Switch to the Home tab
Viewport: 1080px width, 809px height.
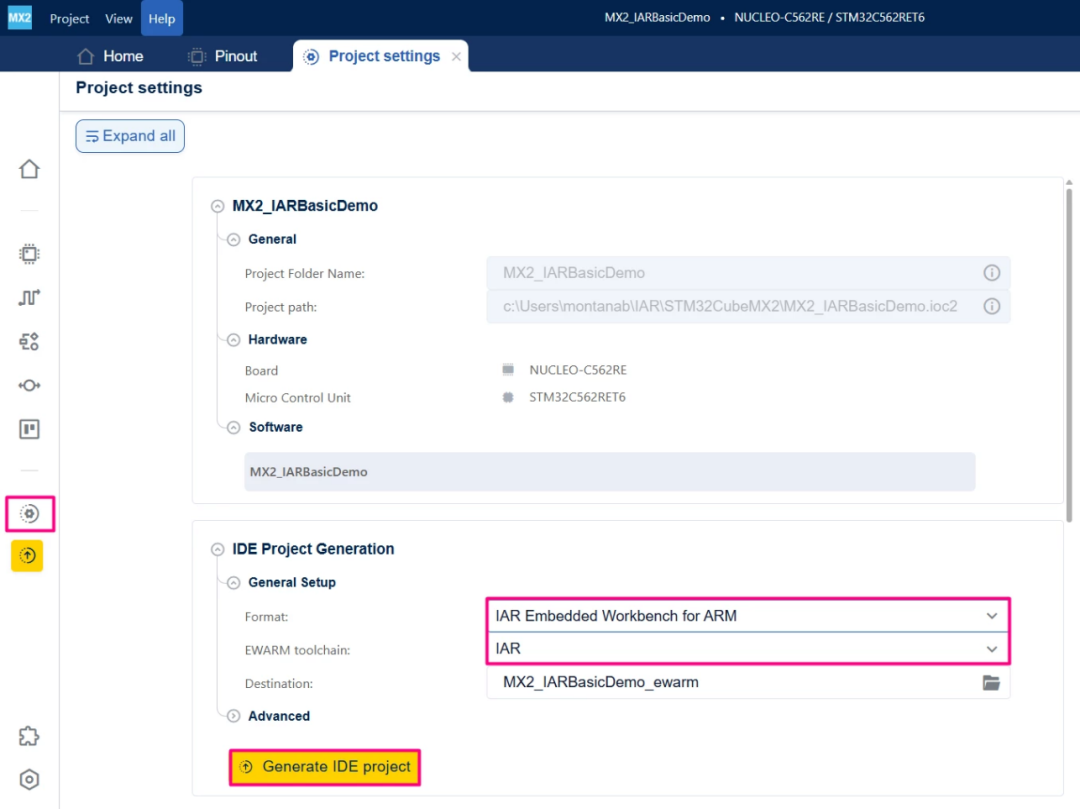pos(110,56)
